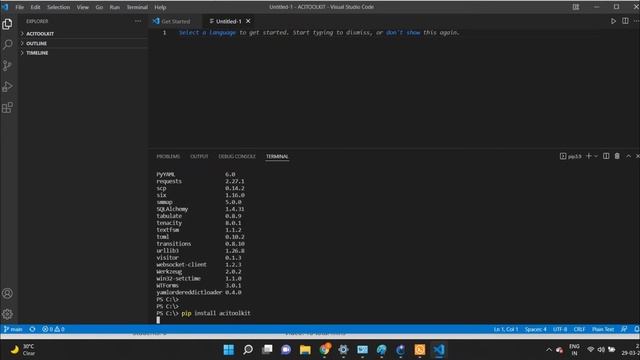The width and height of the screenshot is (640, 360).
Task: Open File Explorer from taskbar
Action: [305, 350]
